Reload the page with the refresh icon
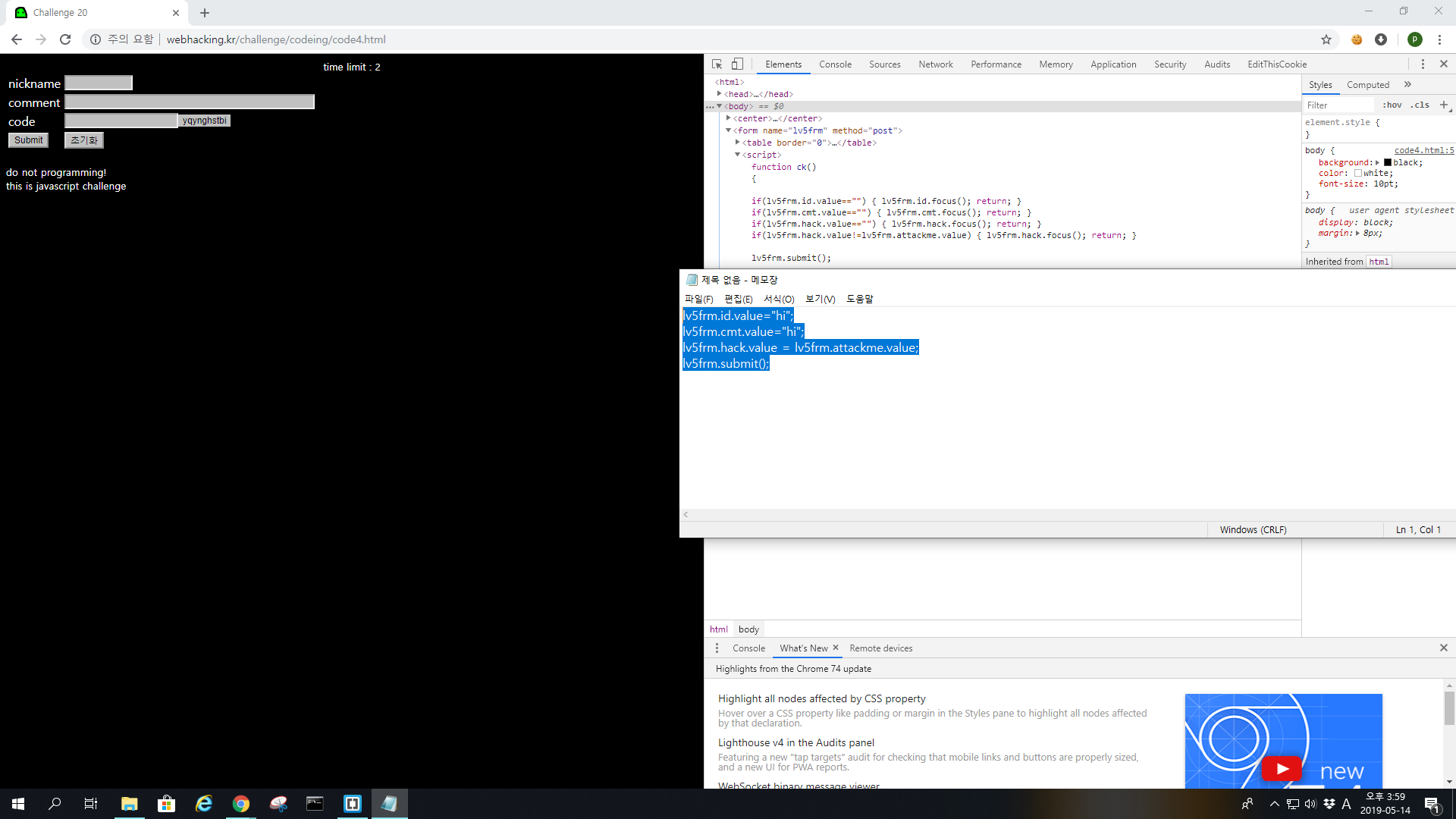This screenshot has width=1456, height=819. pyautogui.click(x=65, y=39)
